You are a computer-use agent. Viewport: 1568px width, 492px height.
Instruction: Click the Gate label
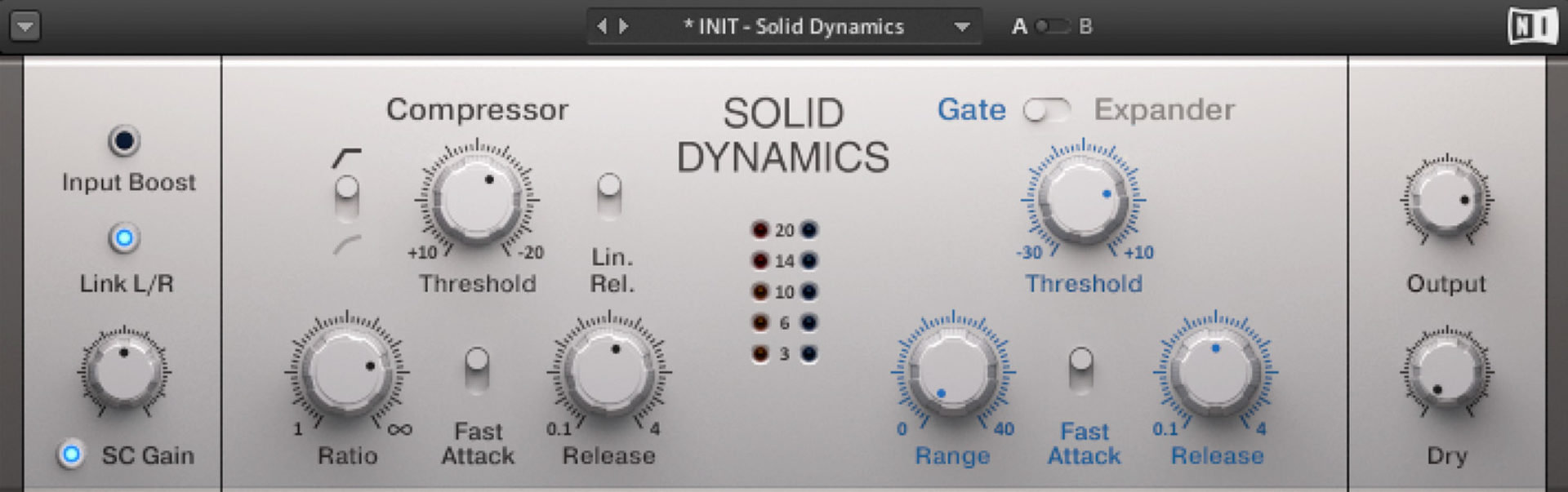(x=971, y=109)
